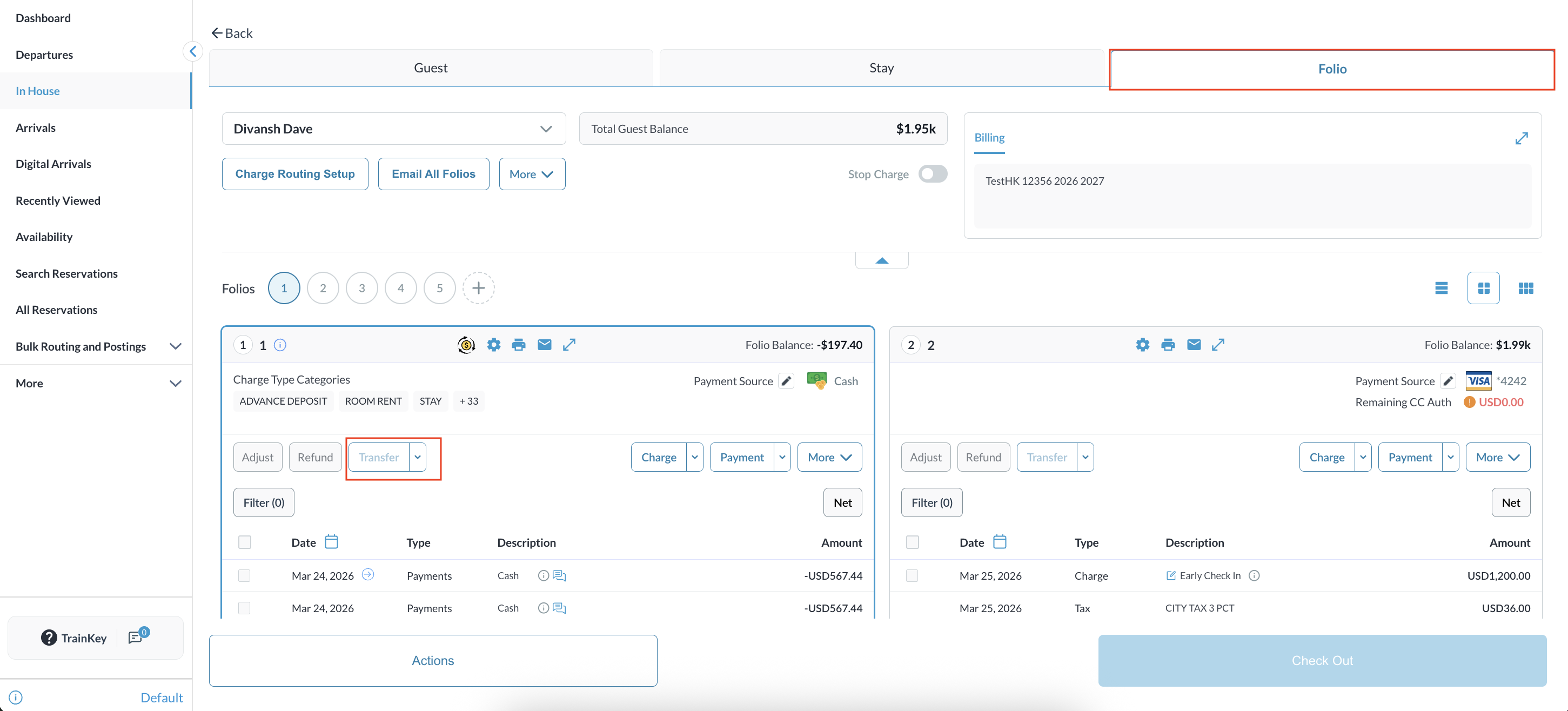Select folio number 3 circle
The height and width of the screenshot is (711, 1568).
[361, 288]
